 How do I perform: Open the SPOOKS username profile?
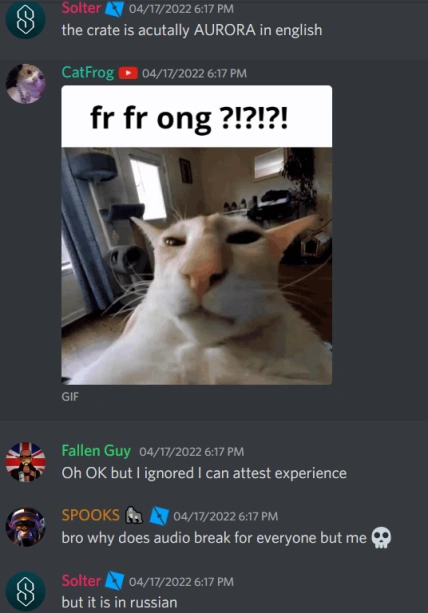click(x=91, y=515)
